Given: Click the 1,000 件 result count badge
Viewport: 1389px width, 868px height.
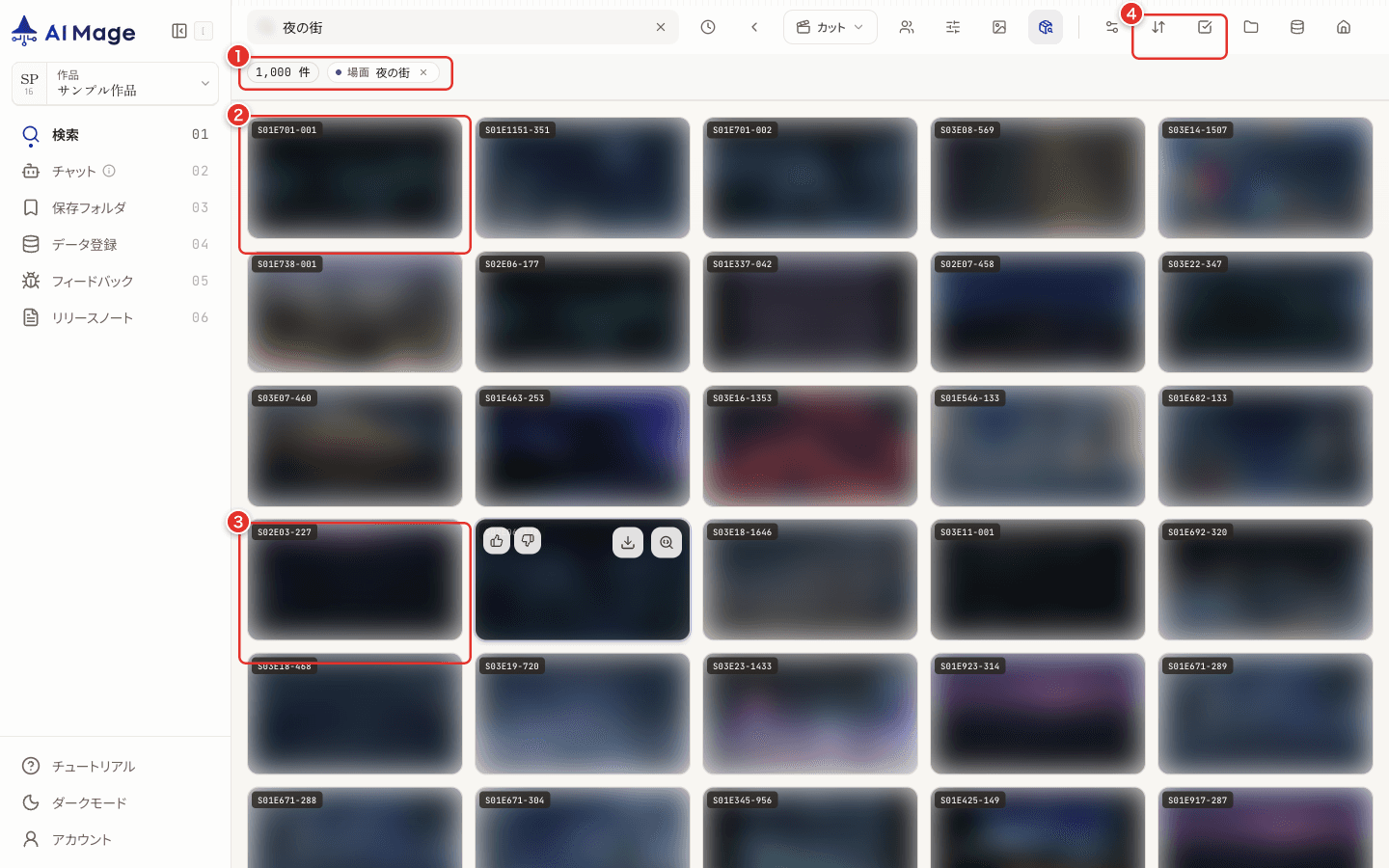Looking at the screenshot, I should (x=284, y=72).
